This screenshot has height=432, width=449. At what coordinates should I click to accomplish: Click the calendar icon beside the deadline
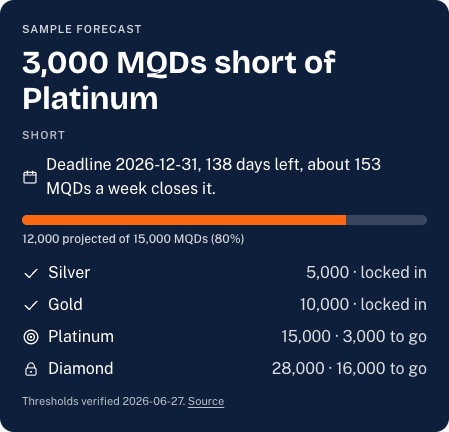pos(30,177)
